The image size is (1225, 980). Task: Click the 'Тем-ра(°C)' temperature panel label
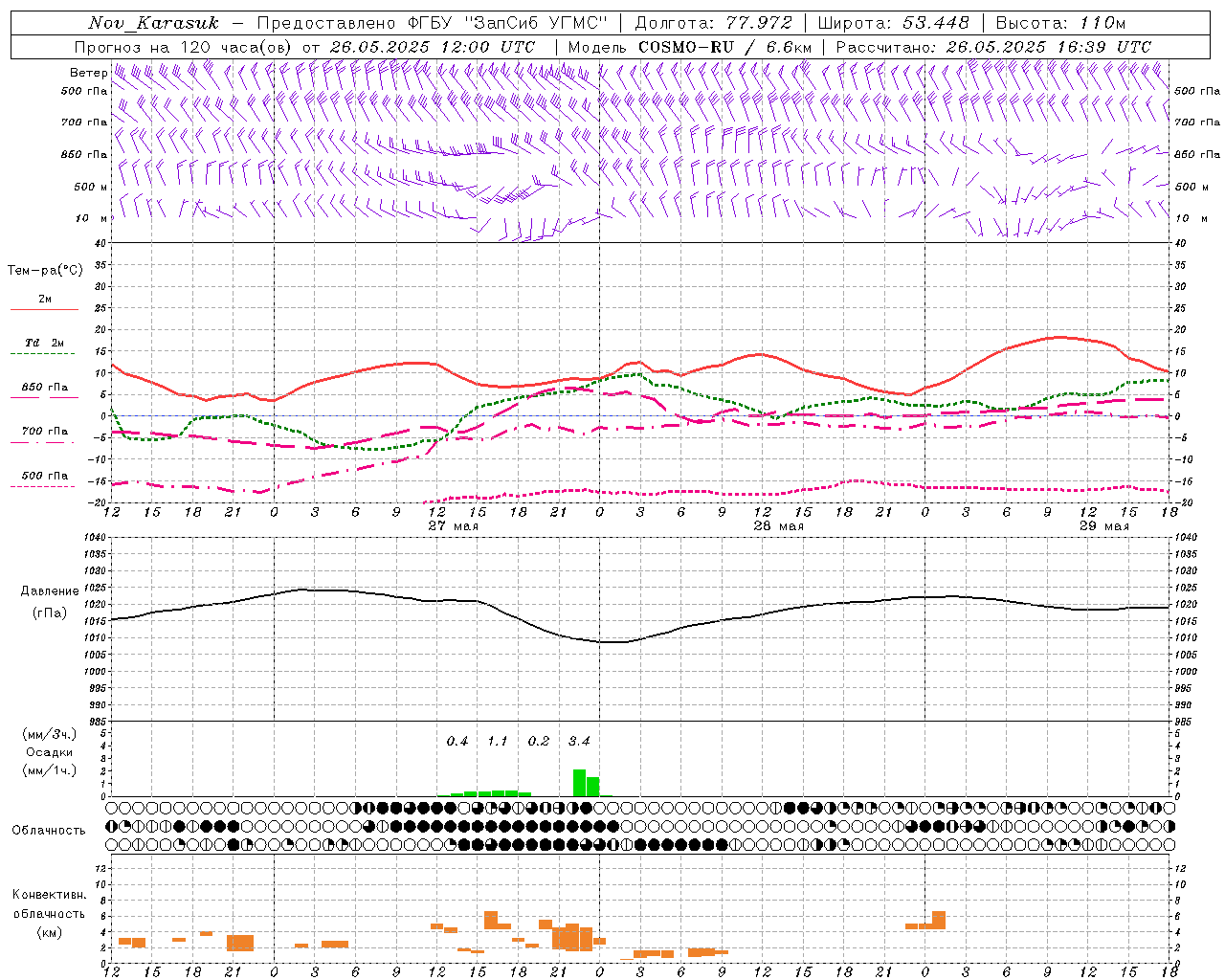click(x=45, y=271)
